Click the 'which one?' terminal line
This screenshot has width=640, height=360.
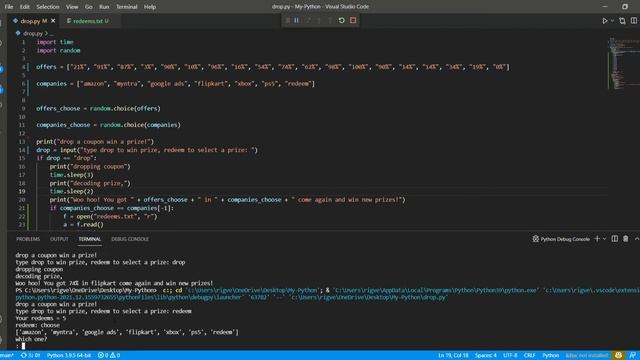[31, 339]
